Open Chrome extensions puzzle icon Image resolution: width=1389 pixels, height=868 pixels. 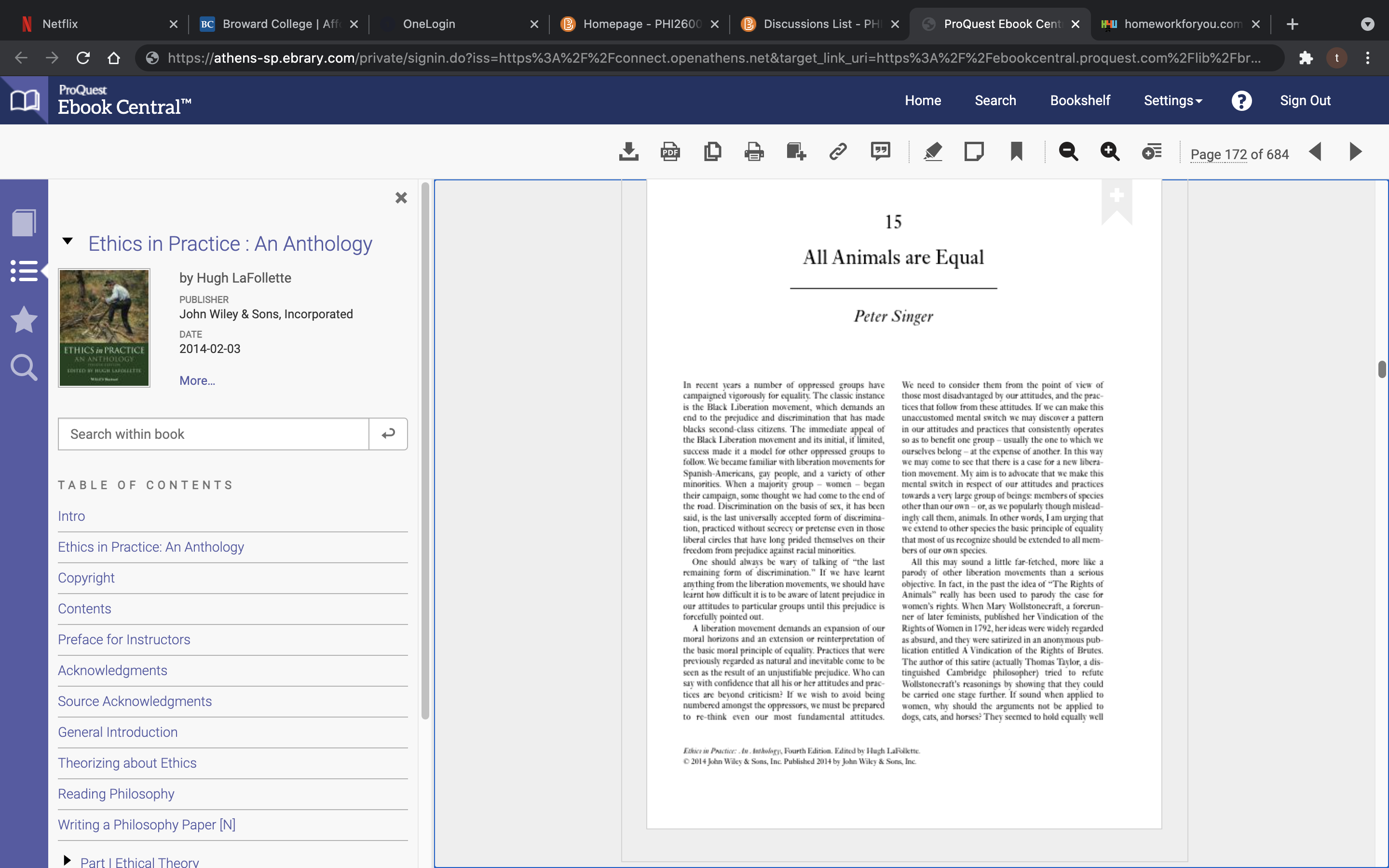point(1306,58)
